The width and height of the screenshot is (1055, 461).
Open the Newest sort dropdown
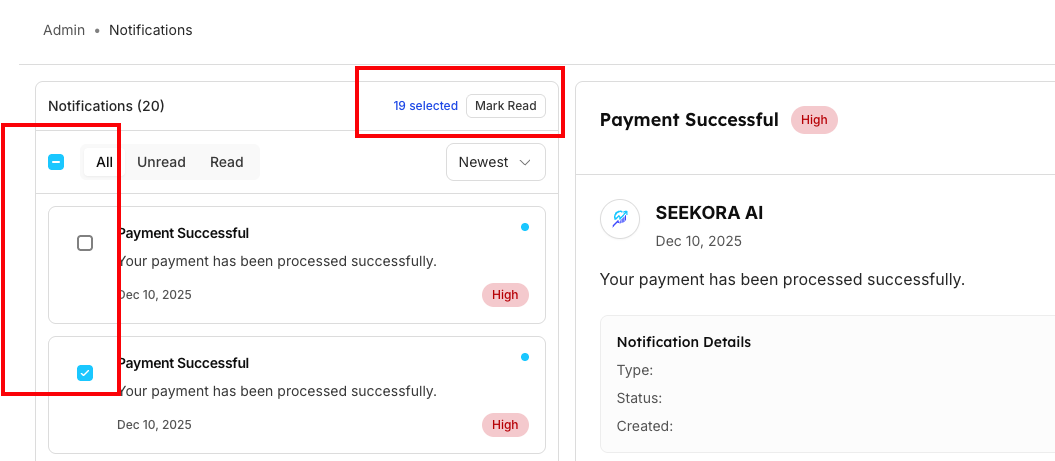(x=495, y=162)
